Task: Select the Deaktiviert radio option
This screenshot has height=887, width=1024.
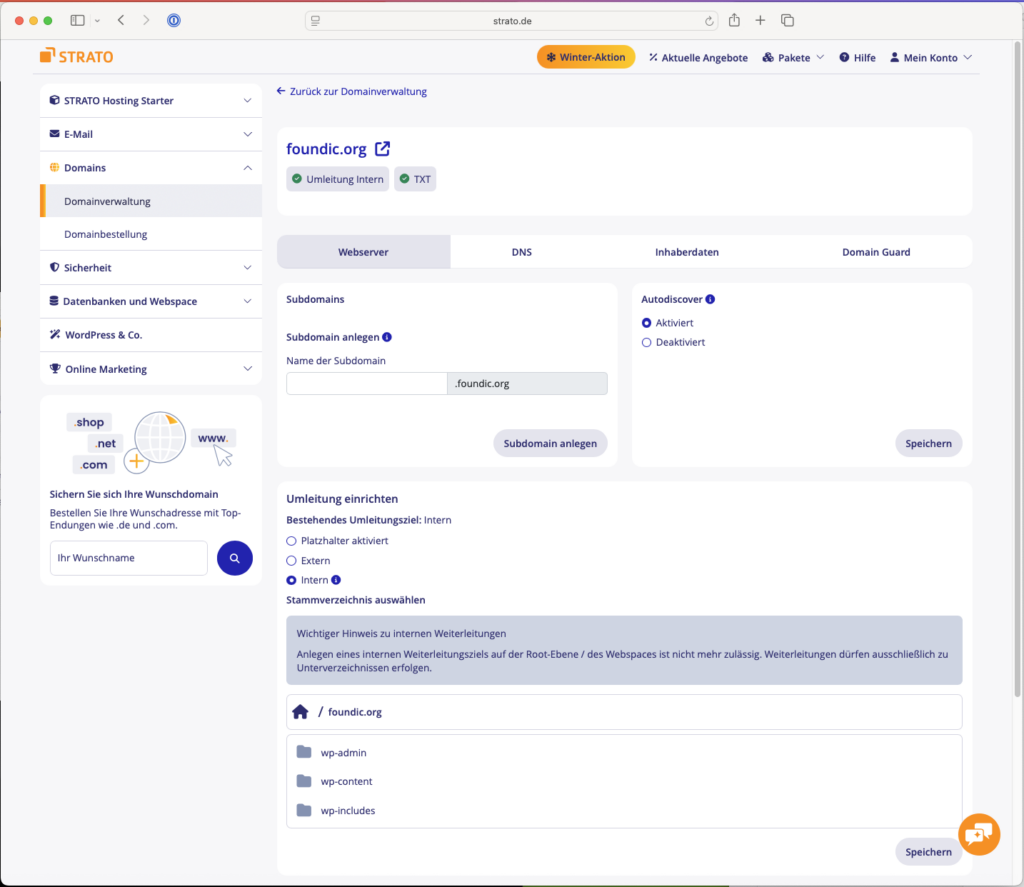Action: click(647, 342)
